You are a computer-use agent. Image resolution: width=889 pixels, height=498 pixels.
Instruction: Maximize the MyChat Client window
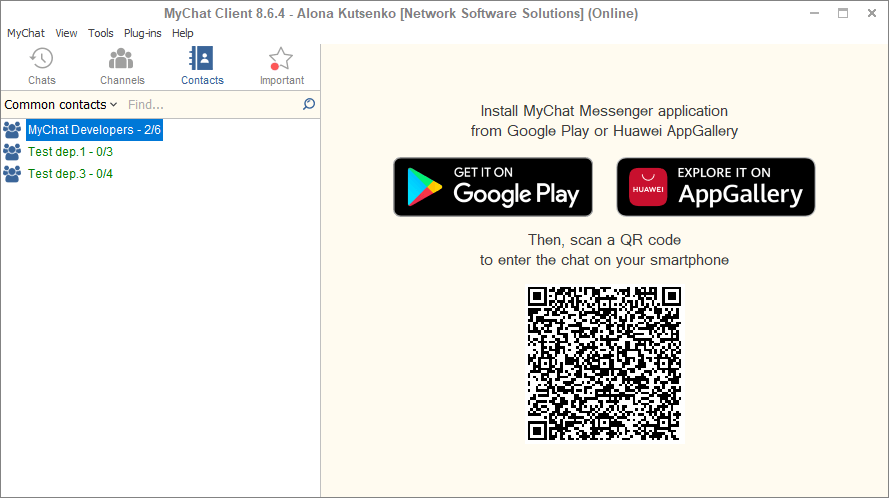pyautogui.click(x=843, y=13)
